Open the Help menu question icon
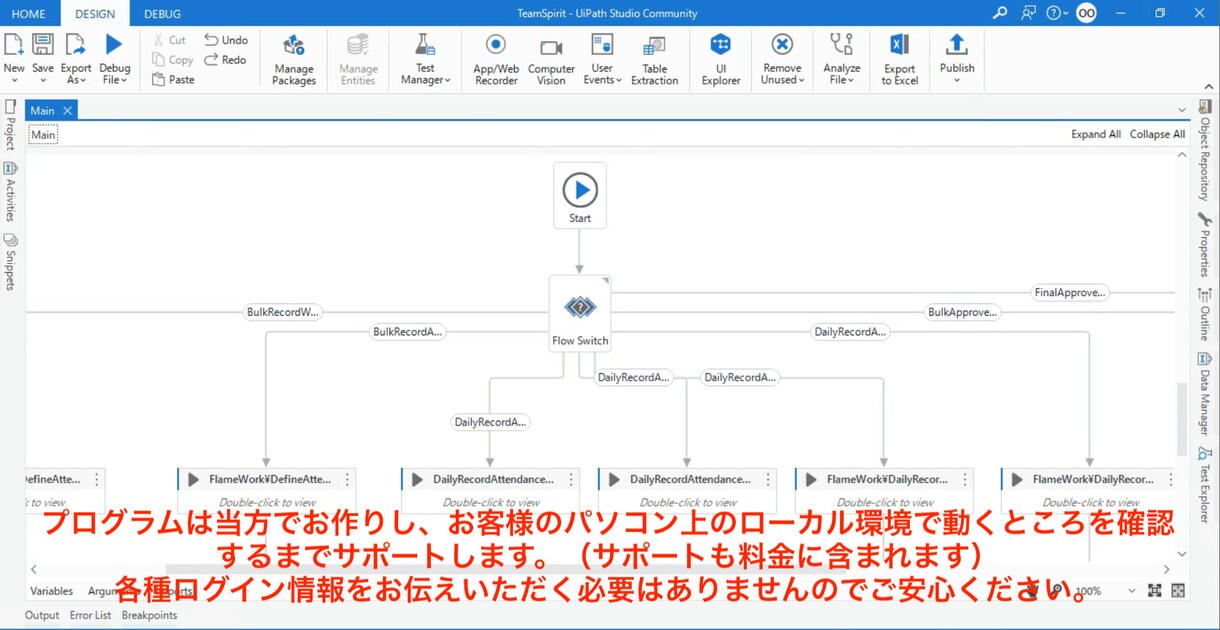 coord(1053,13)
